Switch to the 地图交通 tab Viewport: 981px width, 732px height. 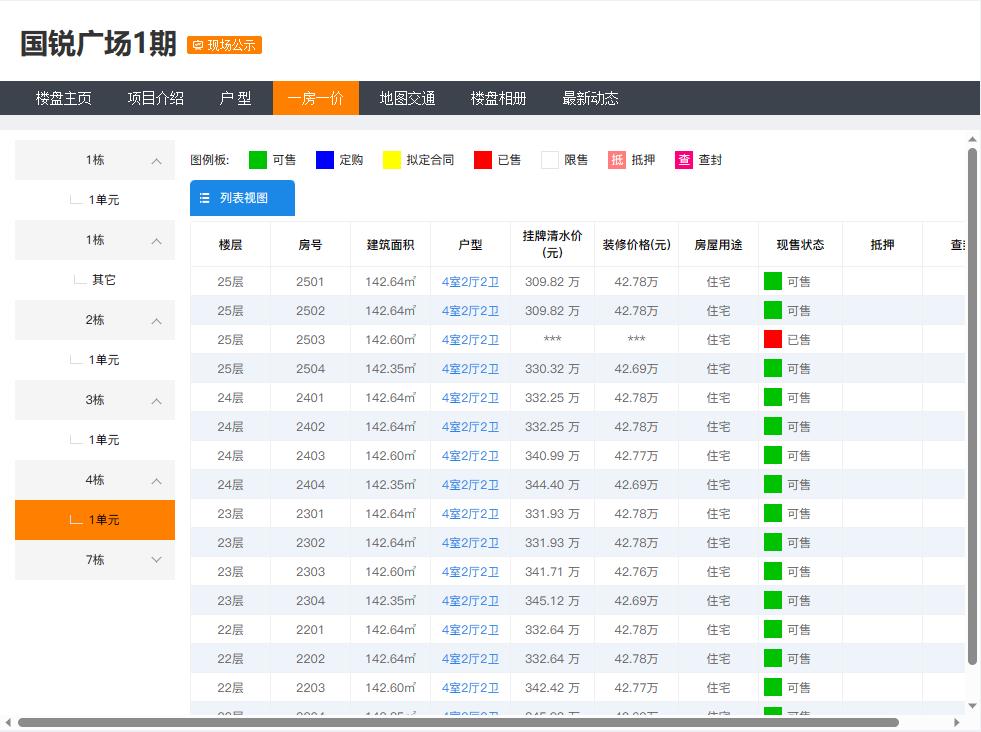[x=406, y=97]
